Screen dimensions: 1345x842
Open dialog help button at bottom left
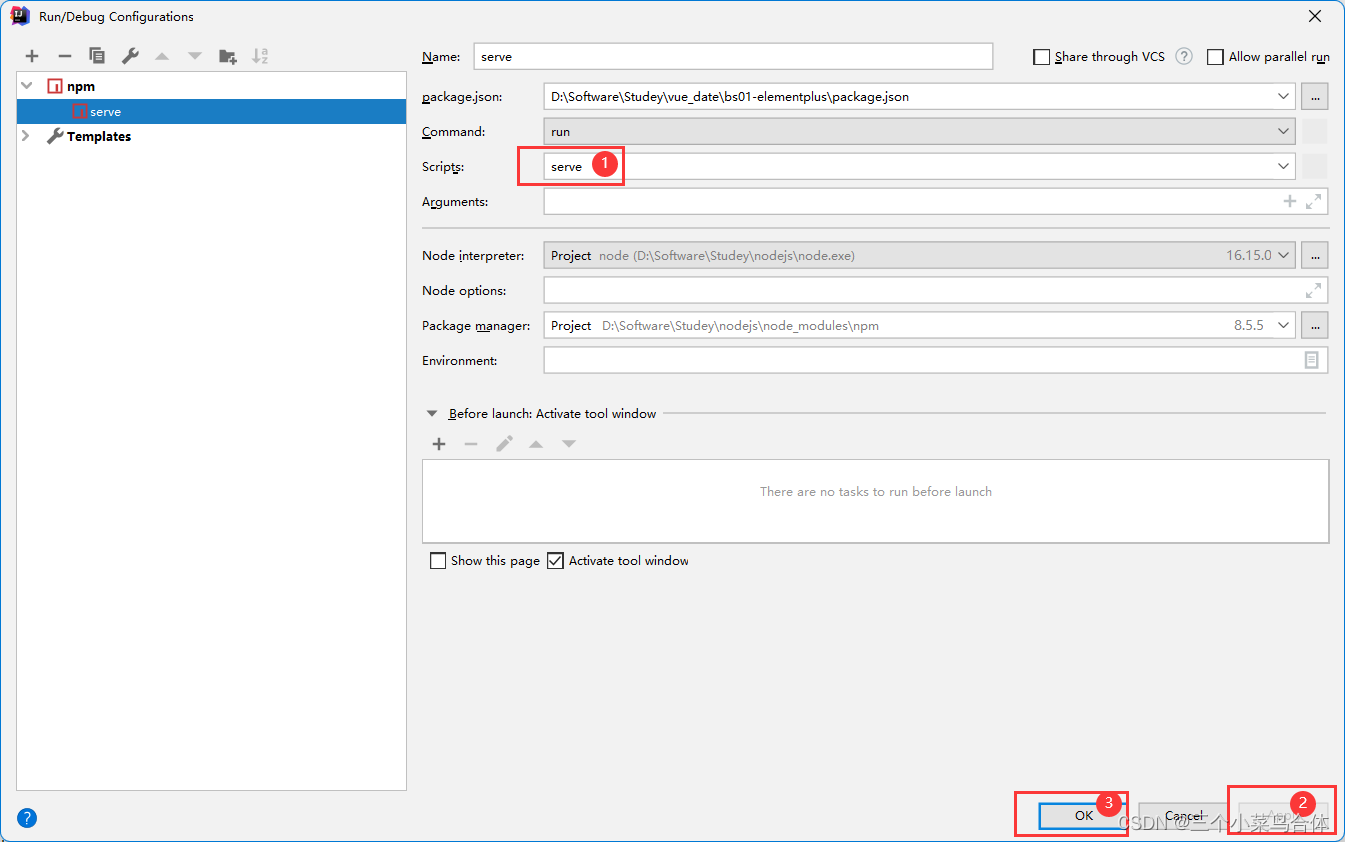tap(27, 818)
